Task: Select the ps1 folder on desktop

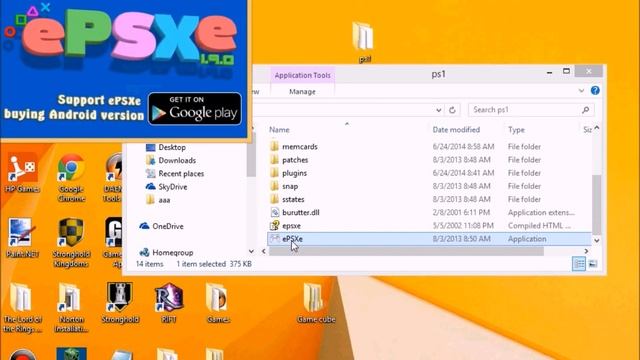Action: pos(364,42)
